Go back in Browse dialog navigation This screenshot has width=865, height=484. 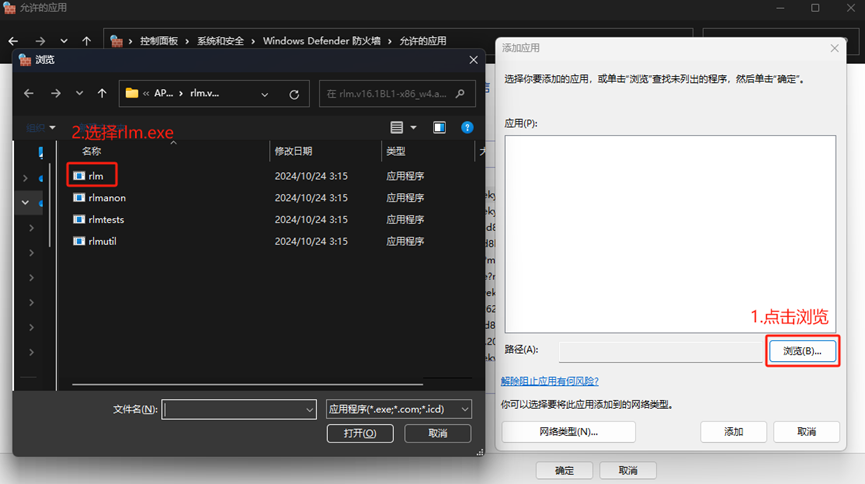pyautogui.click(x=29, y=94)
